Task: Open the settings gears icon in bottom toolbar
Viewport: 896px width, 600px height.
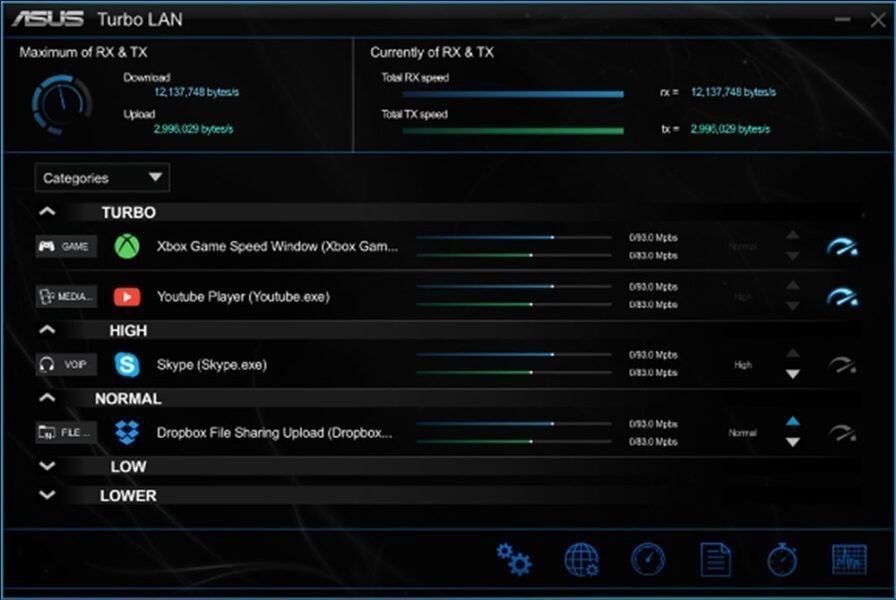Action: pyautogui.click(x=513, y=559)
